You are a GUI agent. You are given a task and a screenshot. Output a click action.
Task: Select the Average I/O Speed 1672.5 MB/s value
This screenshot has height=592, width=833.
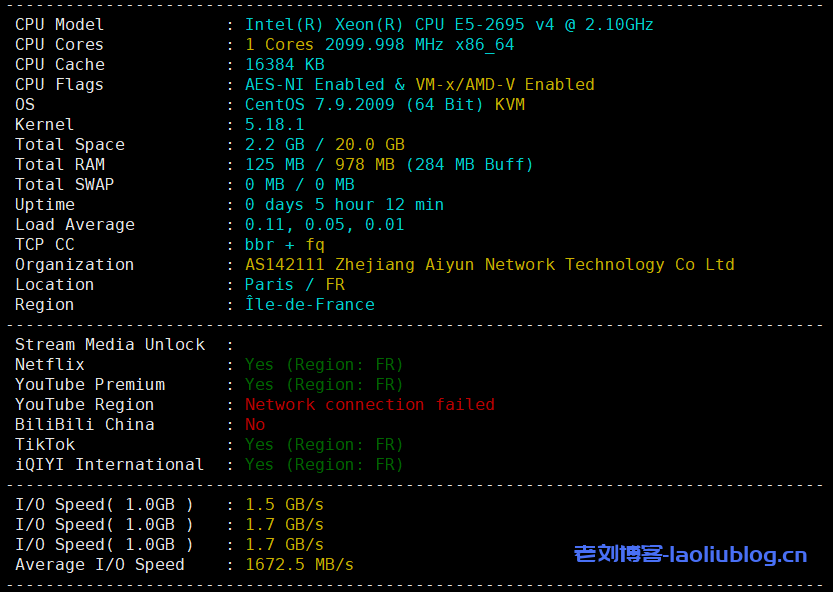click(299, 564)
